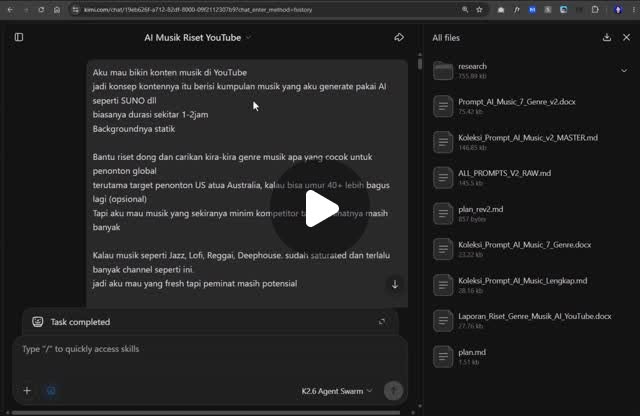The width and height of the screenshot is (640, 416).
Task: Open Laporan_Riset_Genre_Musik_AI_YouTube.docx file icon
Action: coord(443,320)
